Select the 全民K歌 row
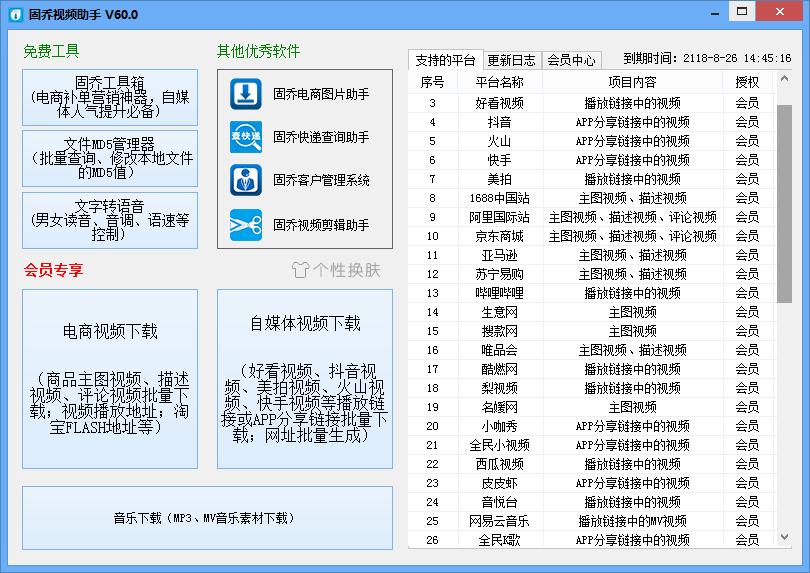The height and width of the screenshot is (573, 810). [591, 540]
